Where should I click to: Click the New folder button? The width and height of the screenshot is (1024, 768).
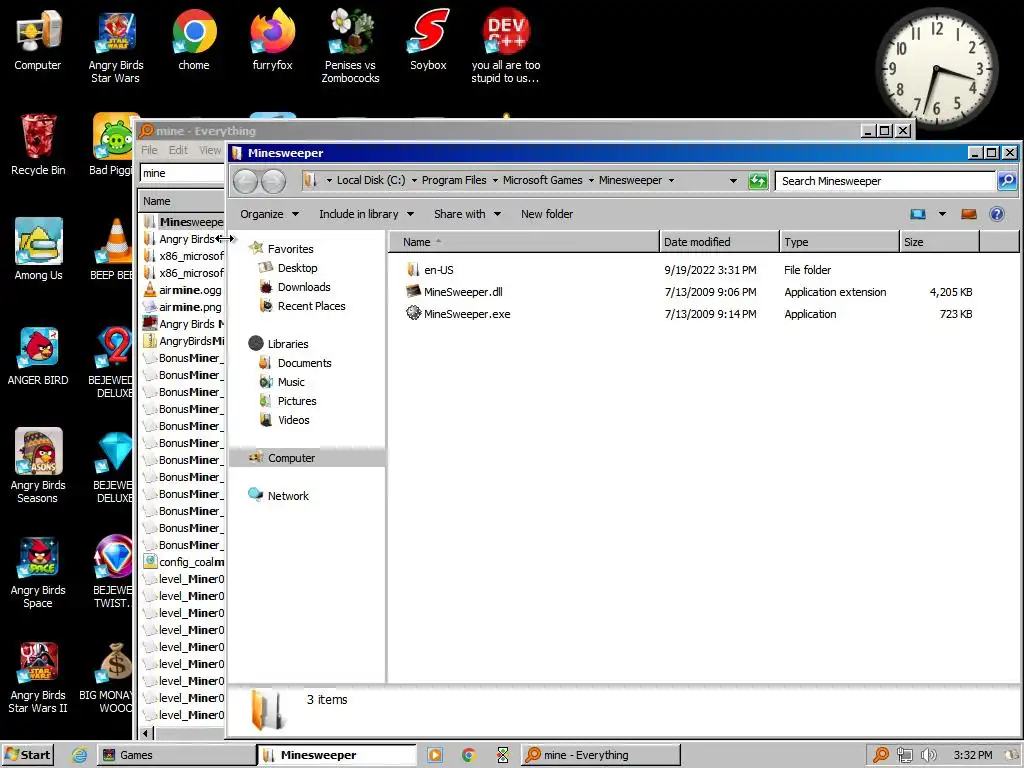[547, 214]
